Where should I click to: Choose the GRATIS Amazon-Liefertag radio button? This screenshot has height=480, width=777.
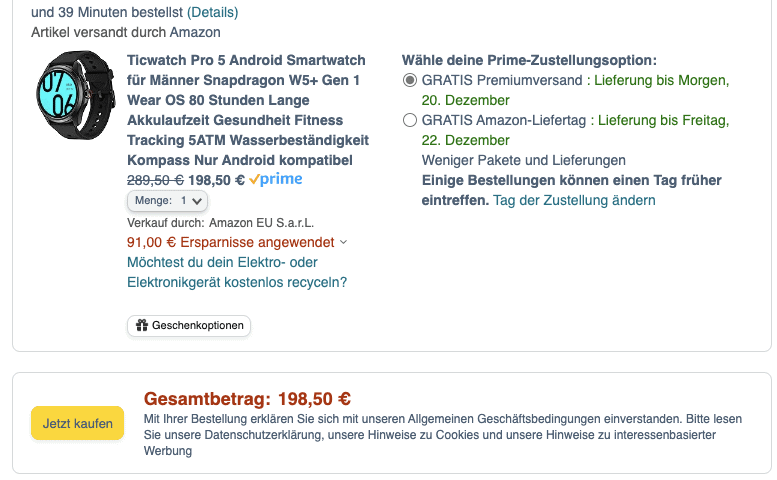point(410,121)
